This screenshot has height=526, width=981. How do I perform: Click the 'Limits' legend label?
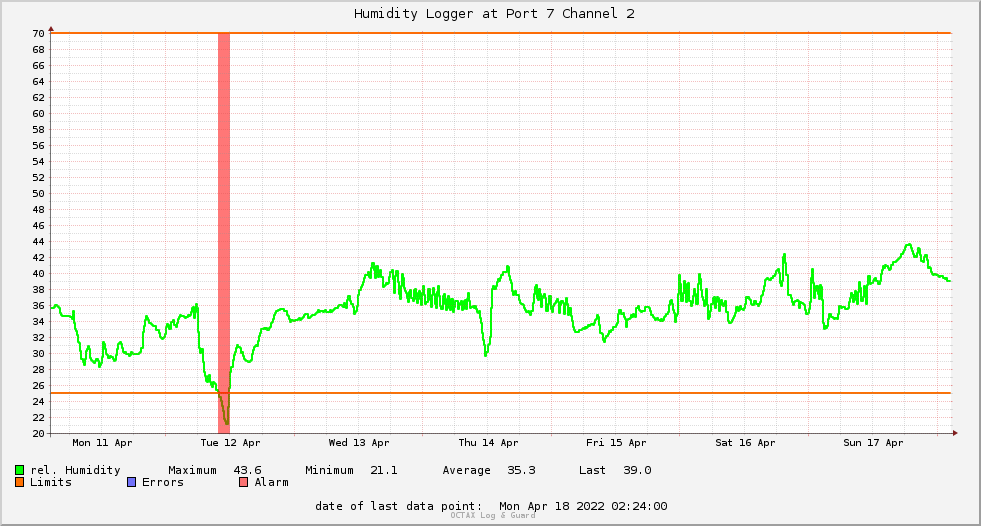tap(51, 482)
